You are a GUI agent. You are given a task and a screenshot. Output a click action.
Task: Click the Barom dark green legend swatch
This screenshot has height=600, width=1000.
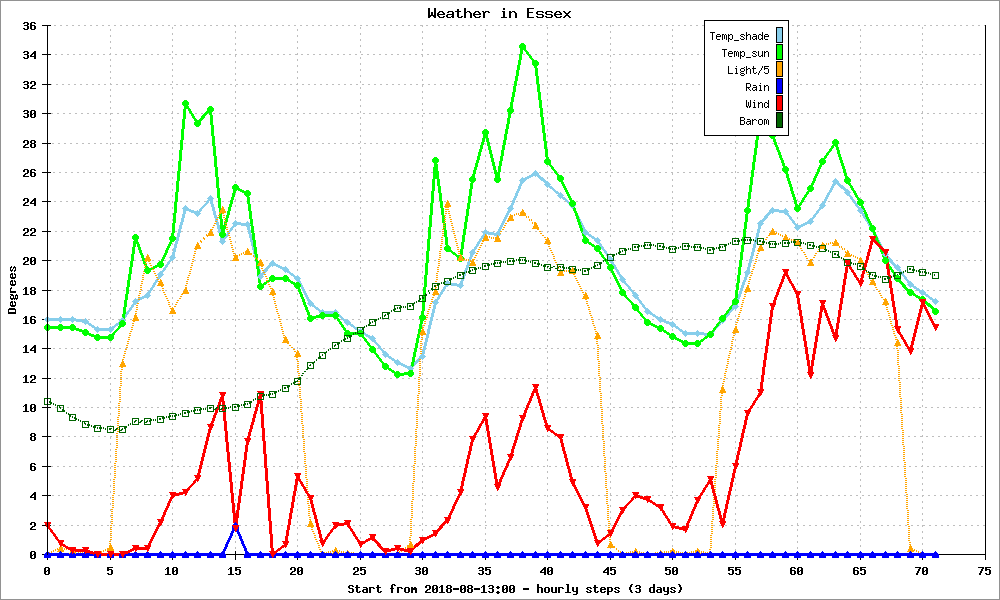779,121
